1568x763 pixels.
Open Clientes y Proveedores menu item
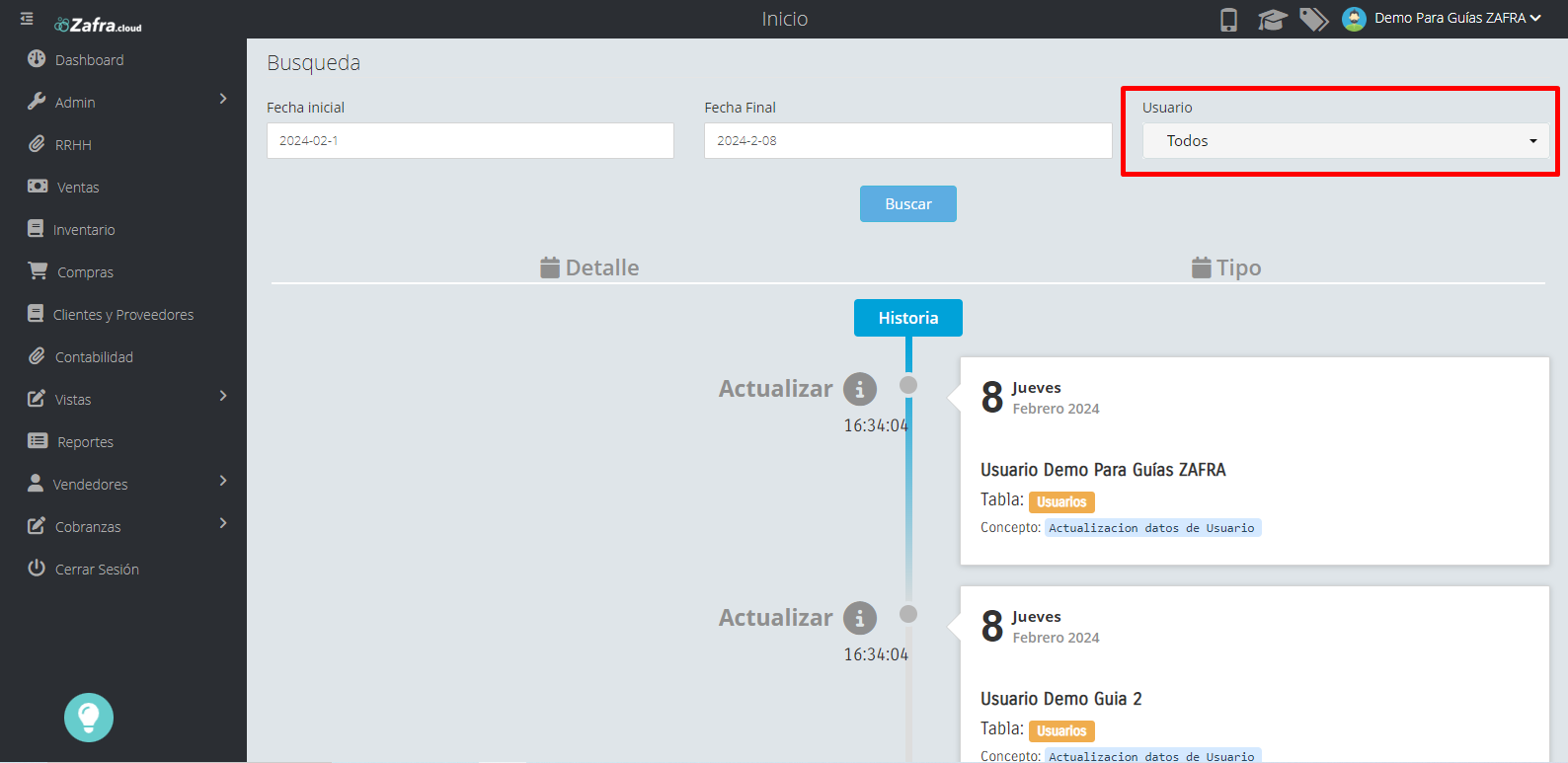coord(123,314)
